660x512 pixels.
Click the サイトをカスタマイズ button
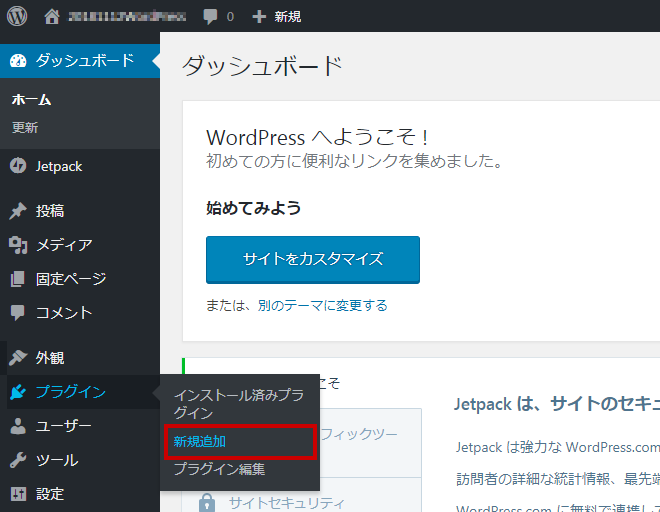coord(313,259)
